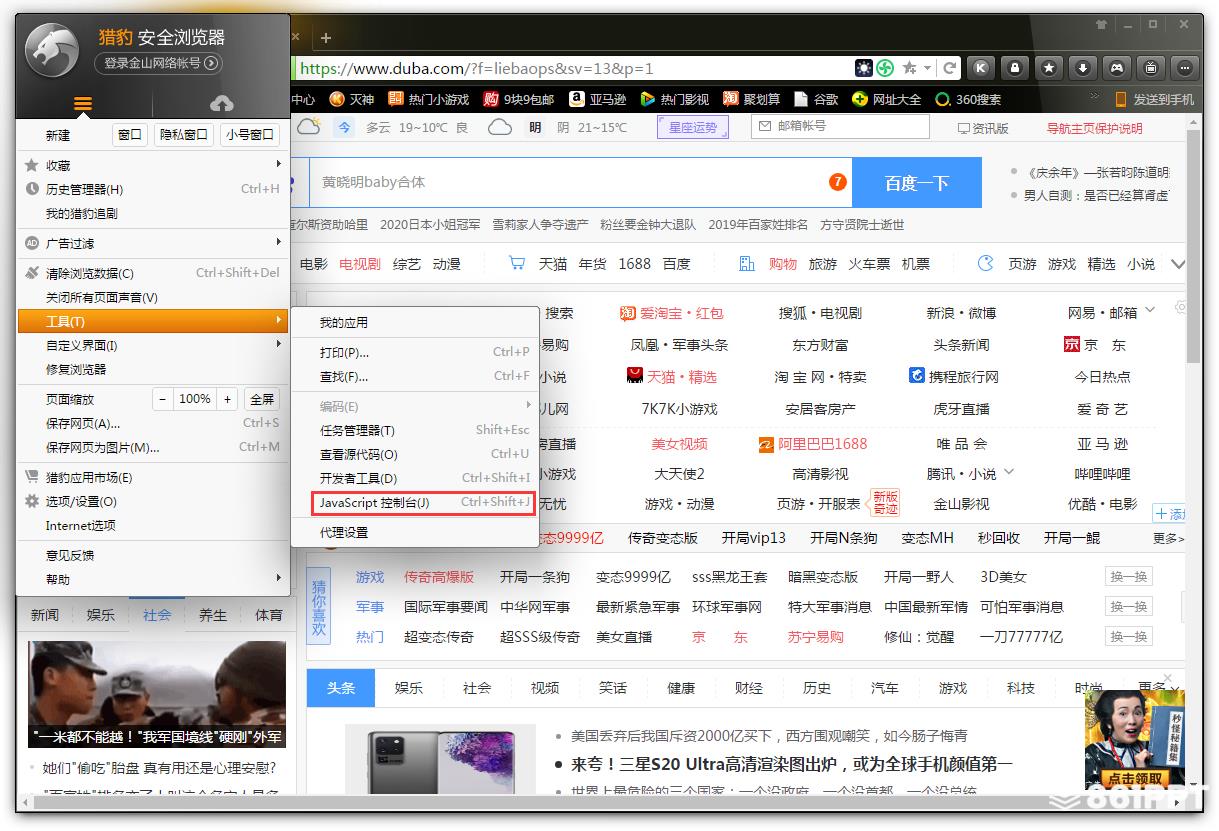The image size is (1219, 831).
Task: Click the Liebao leopard logo
Action: click(x=51, y=50)
